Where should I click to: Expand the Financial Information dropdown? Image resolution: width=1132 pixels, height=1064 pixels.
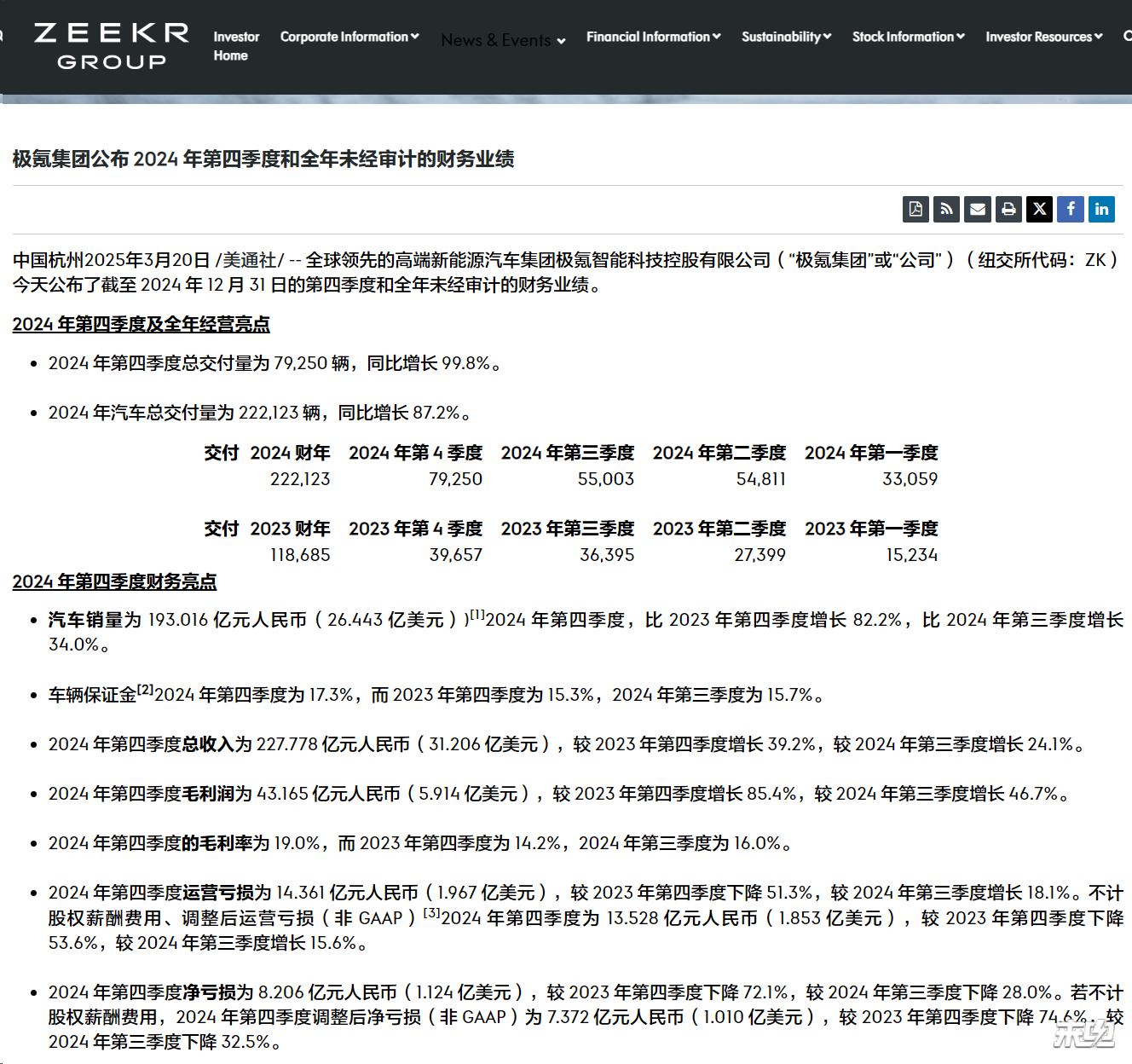653,37
